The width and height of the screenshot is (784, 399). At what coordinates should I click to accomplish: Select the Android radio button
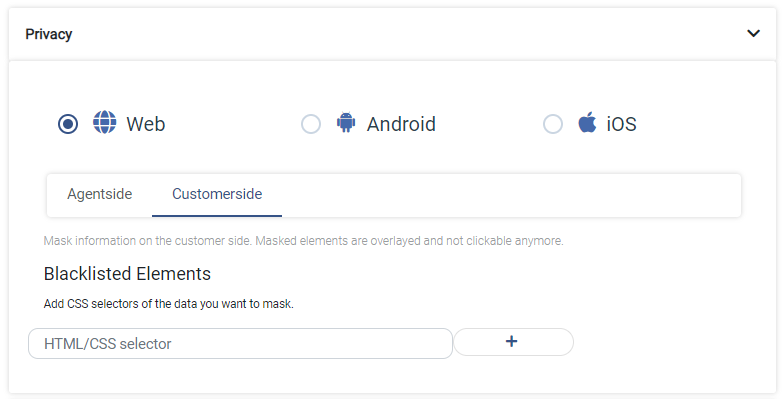[x=311, y=124]
